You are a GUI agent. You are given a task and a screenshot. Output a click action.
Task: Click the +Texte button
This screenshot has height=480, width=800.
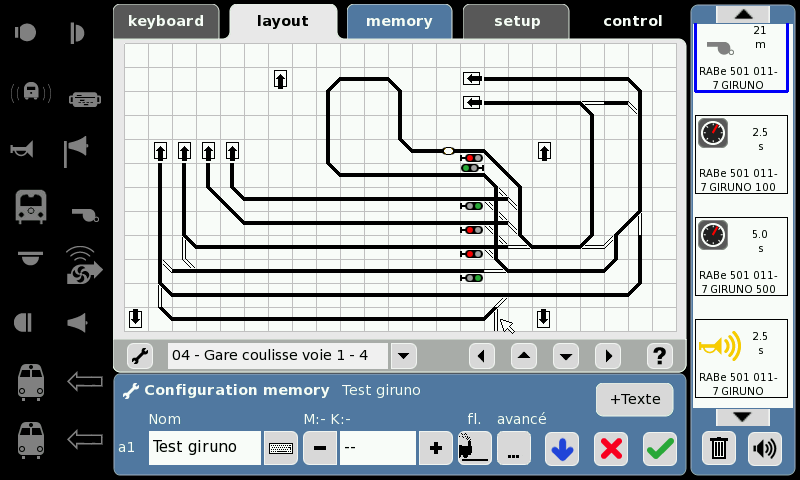point(634,399)
